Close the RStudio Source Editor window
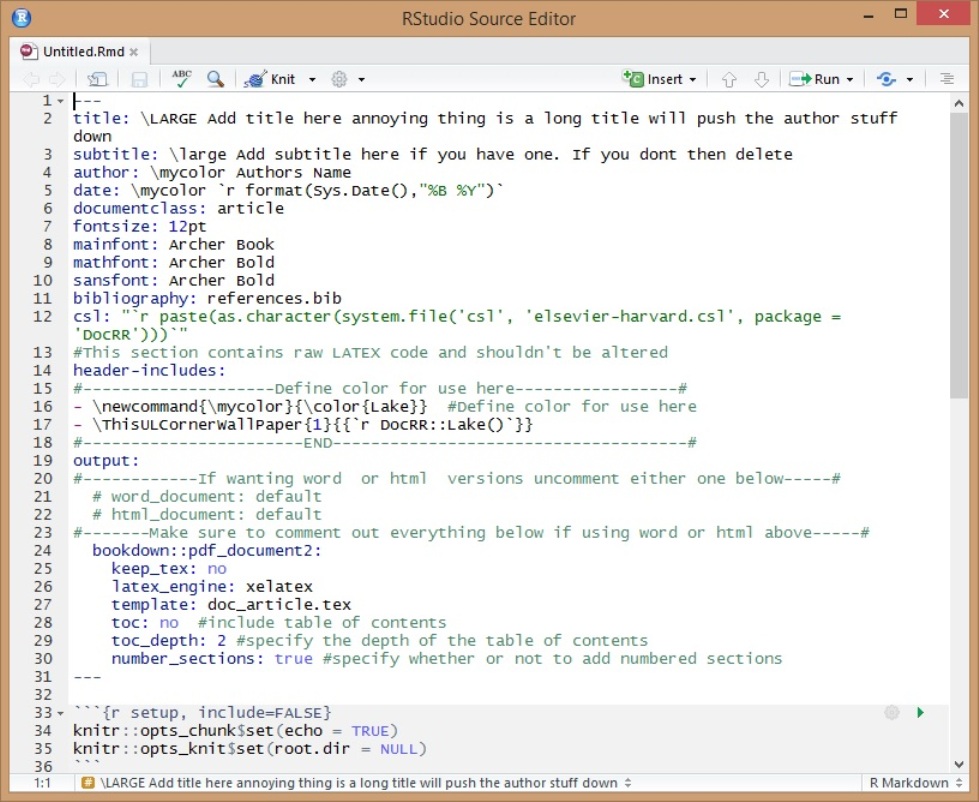The image size is (979, 802). click(x=943, y=14)
